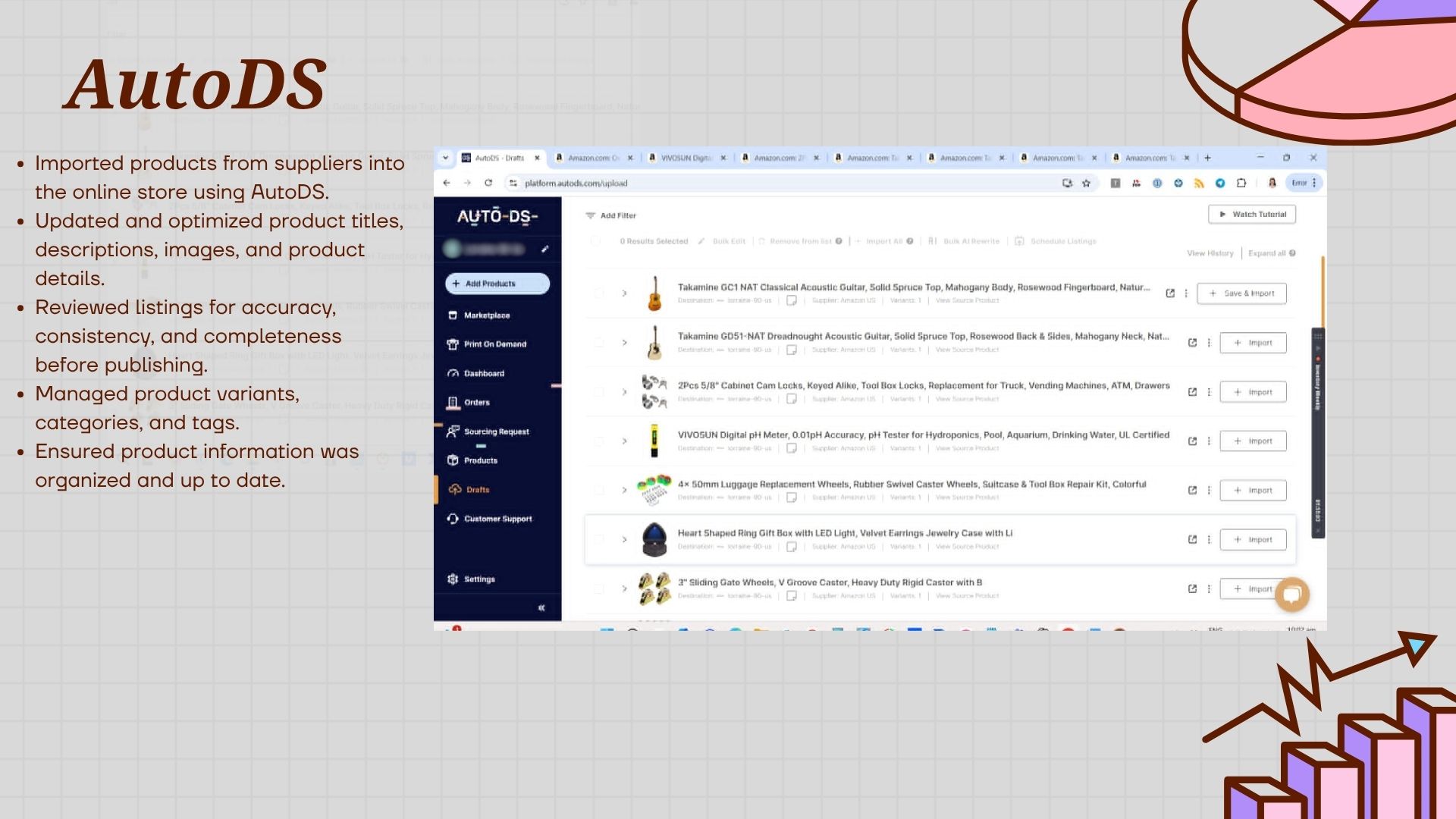Open Takamine GD51-NAT listing via external-link icon
Image resolution: width=1456 pixels, height=819 pixels.
1192,343
